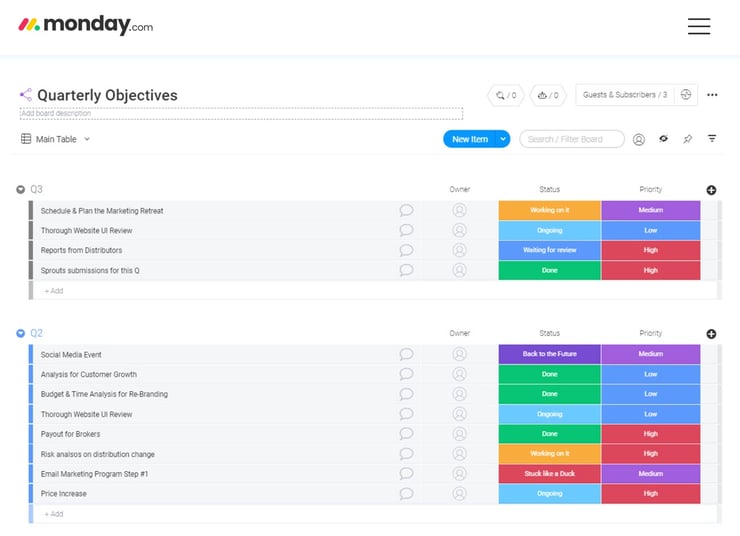Change the 'Stuck like a Duck' status cell
The image size is (740, 536).
point(549,474)
